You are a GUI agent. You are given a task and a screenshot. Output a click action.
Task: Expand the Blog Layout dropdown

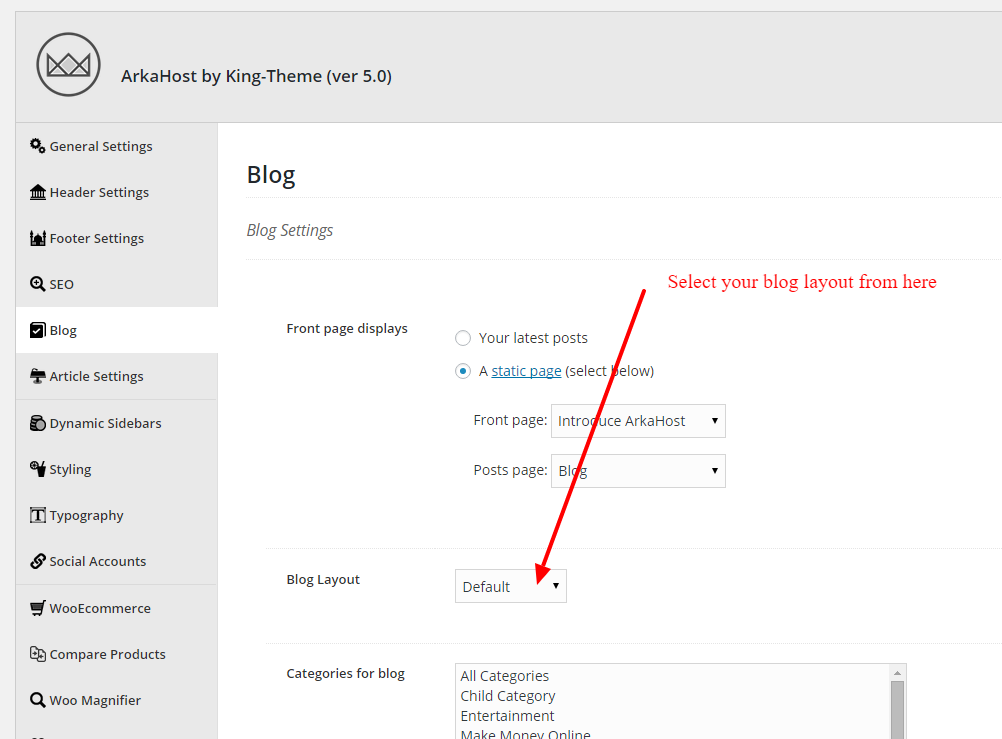click(x=511, y=586)
